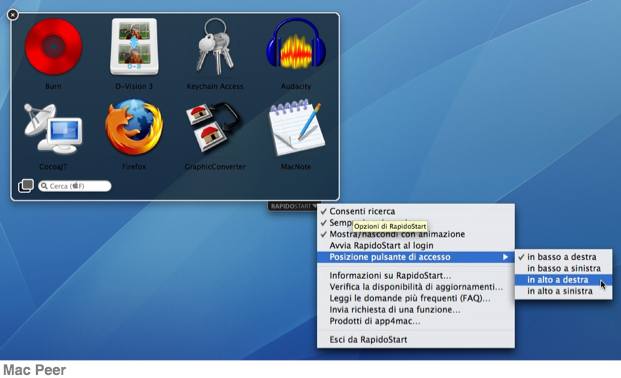Enable Avvia RapidoStart al login
Image resolution: width=621 pixels, height=378 pixels.
(x=416, y=246)
